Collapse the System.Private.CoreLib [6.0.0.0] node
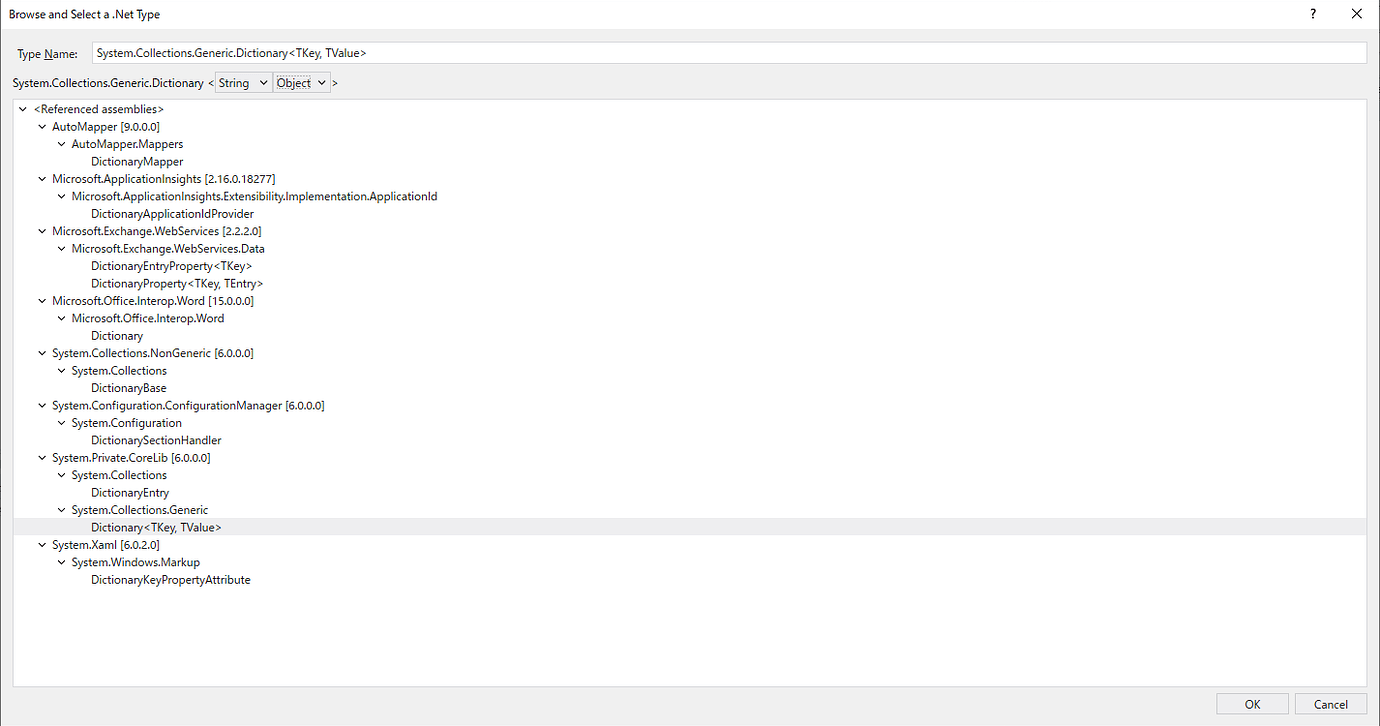The height and width of the screenshot is (726, 1380). pos(41,457)
